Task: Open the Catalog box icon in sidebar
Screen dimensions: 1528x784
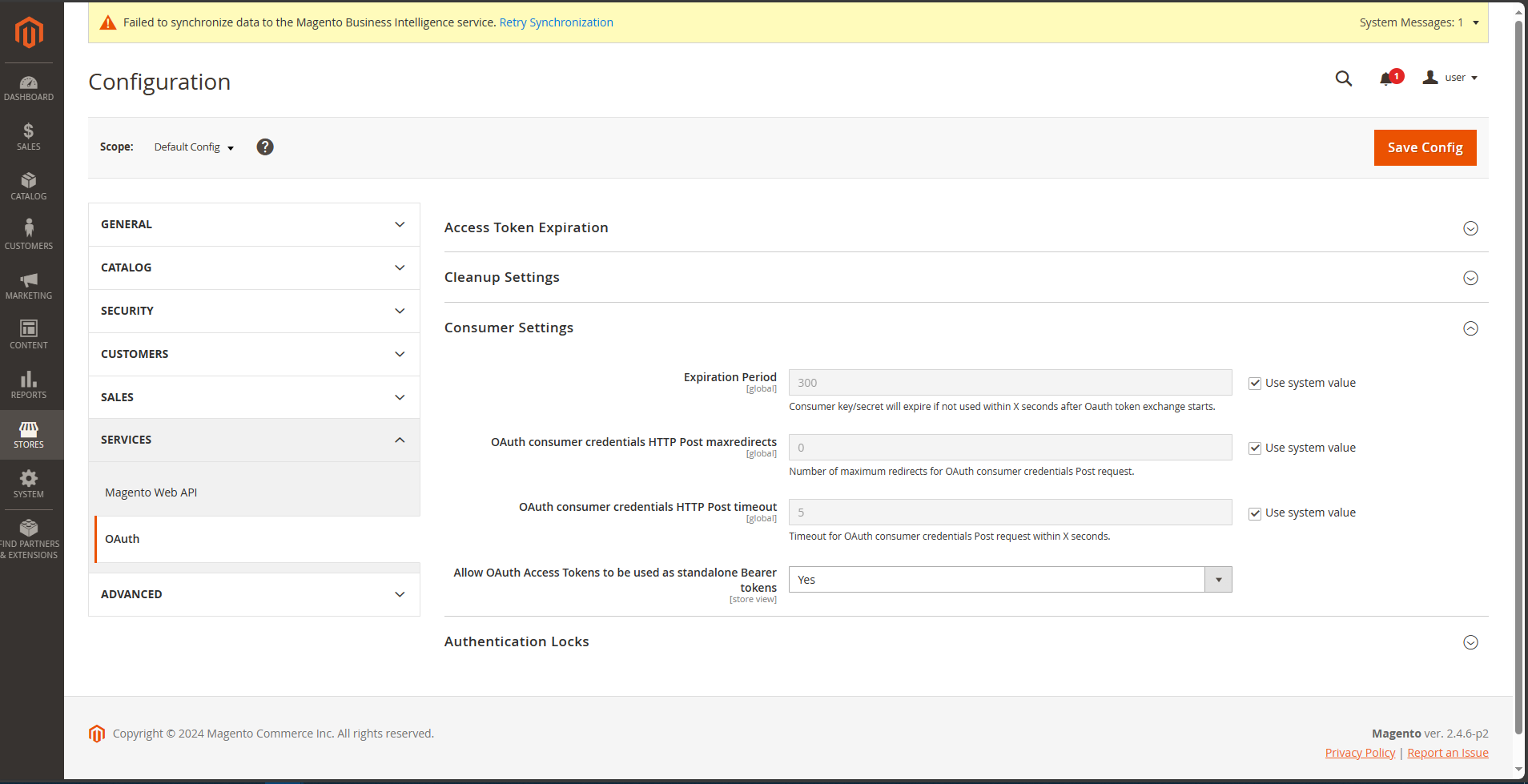Action: click(29, 187)
